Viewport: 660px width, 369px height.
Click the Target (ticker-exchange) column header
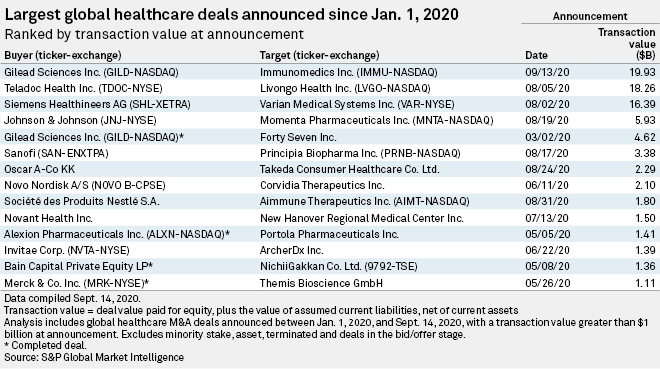319,56
